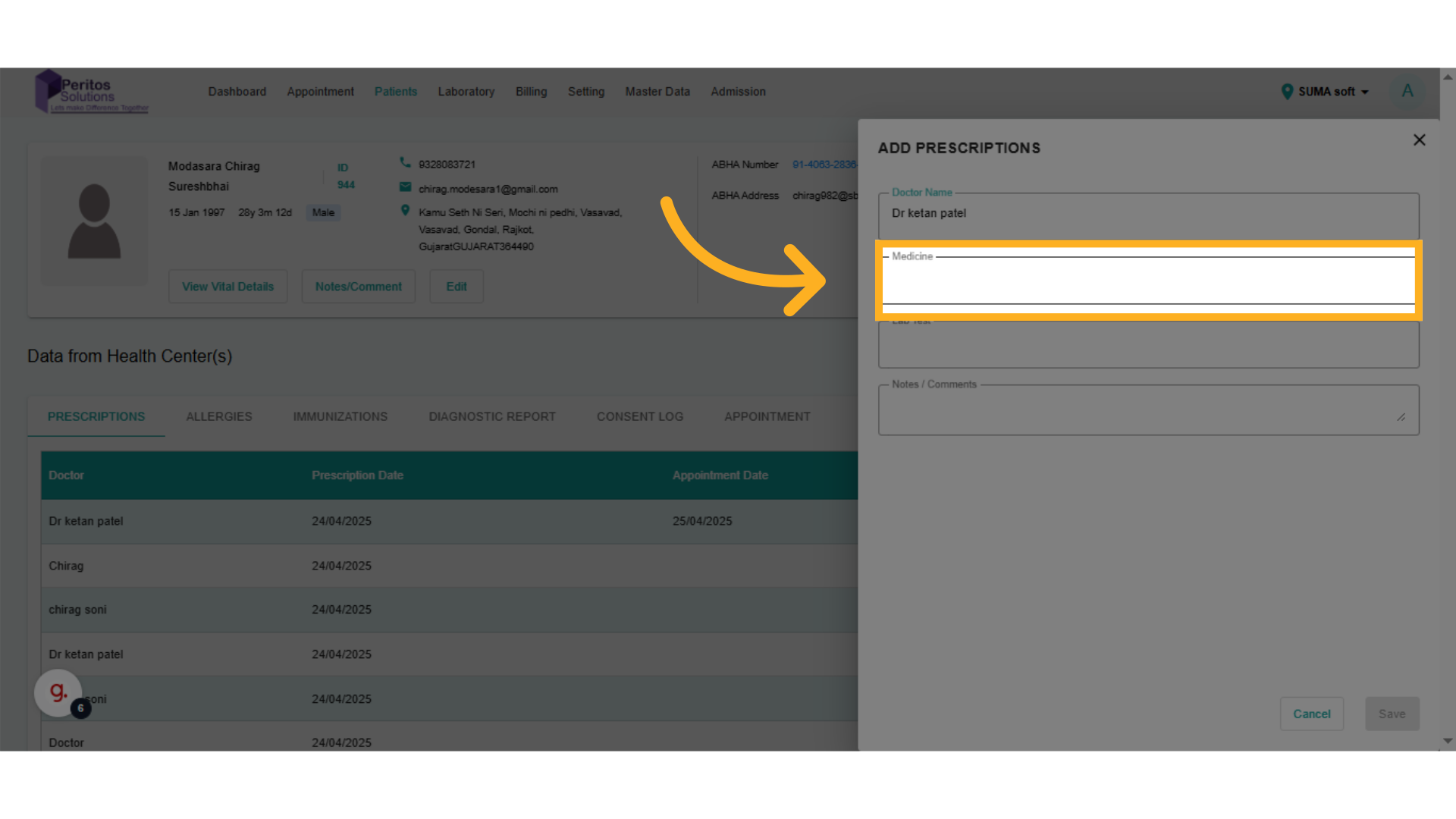1456x819 pixels.
Task: Open the user avatar A icon
Action: (1407, 91)
